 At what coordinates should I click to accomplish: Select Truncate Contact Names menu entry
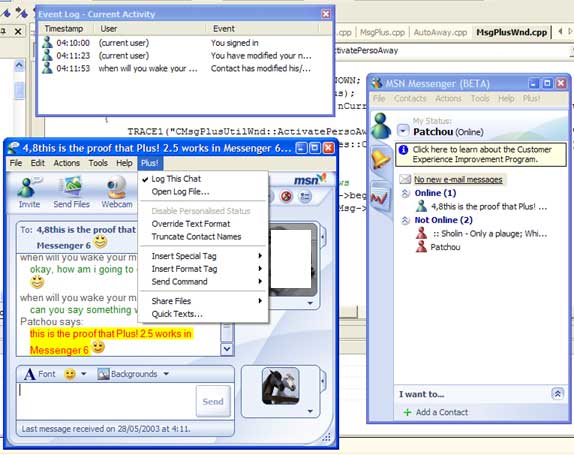204,236
